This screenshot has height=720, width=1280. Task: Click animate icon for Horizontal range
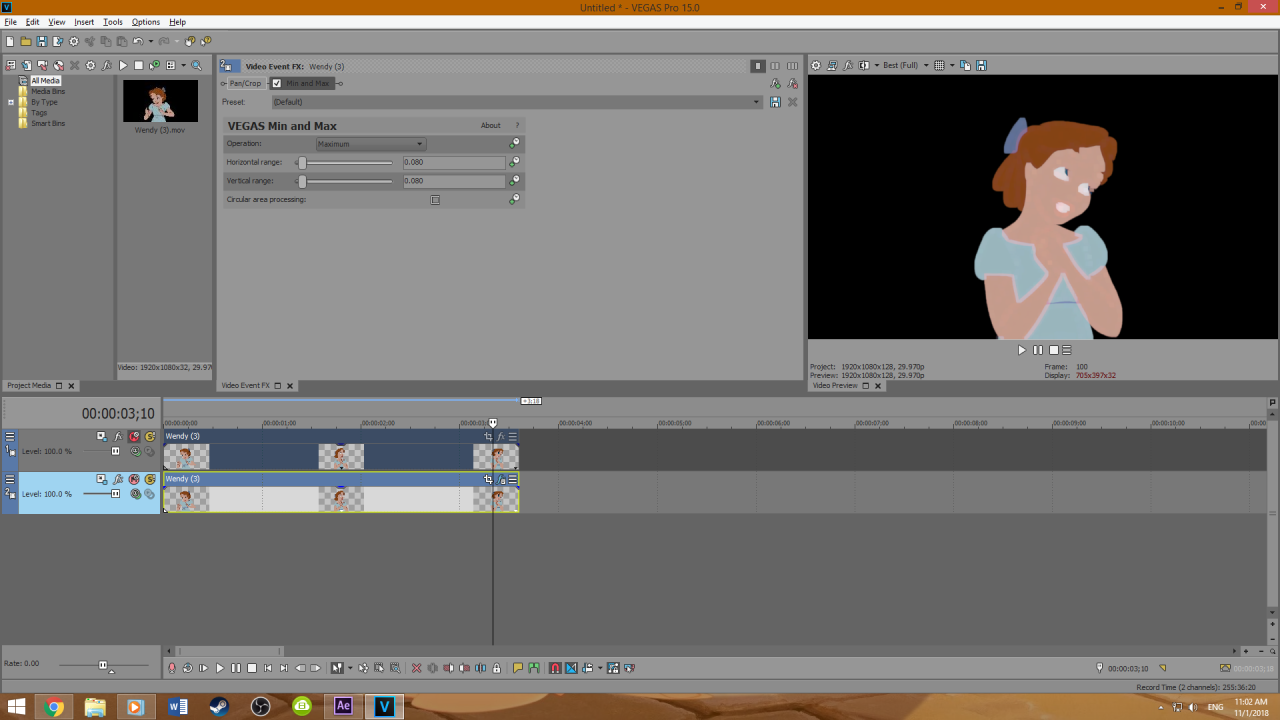(514, 162)
